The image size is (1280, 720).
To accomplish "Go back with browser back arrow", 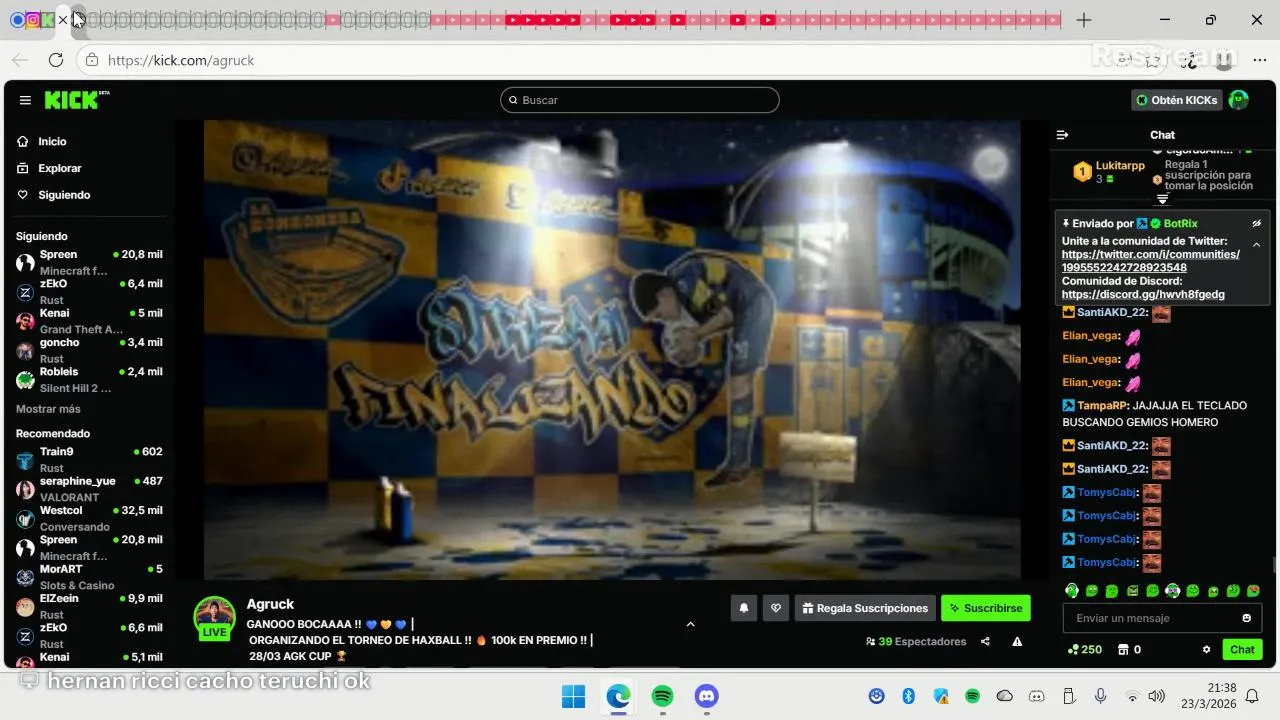I will (22, 60).
